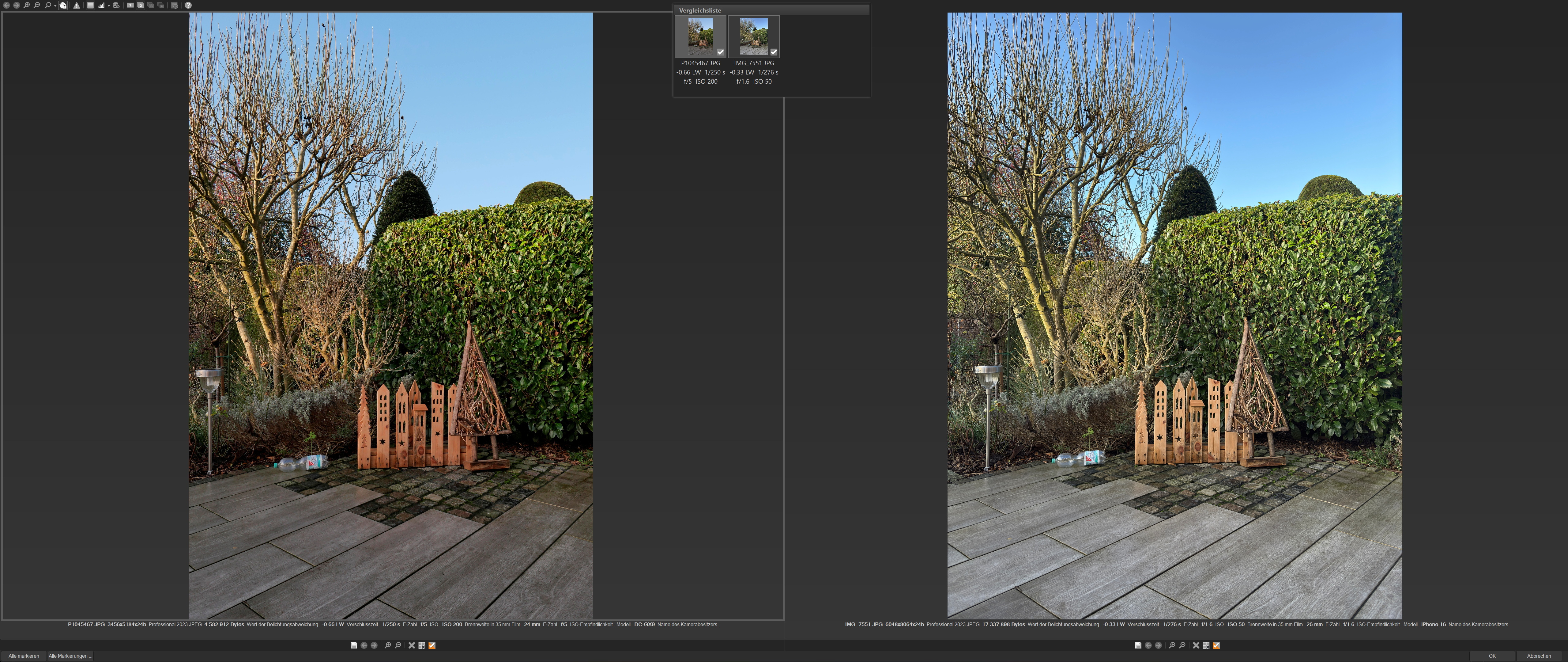The image size is (1568, 662).
Task: Confirm with the OK button
Action: click(x=1492, y=656)
